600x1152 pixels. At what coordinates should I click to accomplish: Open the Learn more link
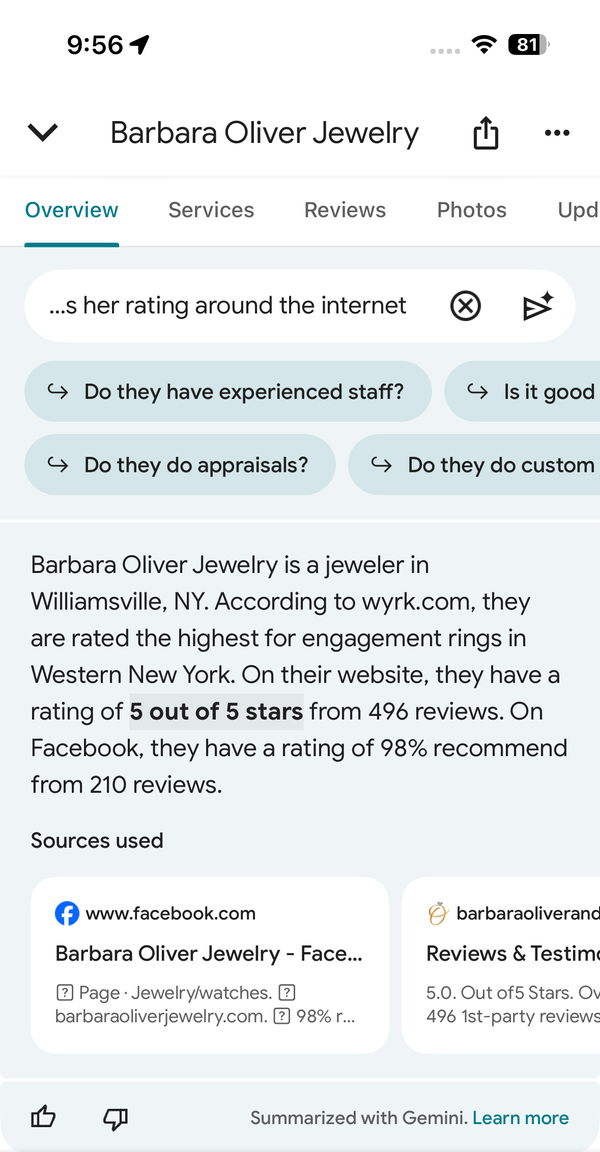pos(521,1118)
